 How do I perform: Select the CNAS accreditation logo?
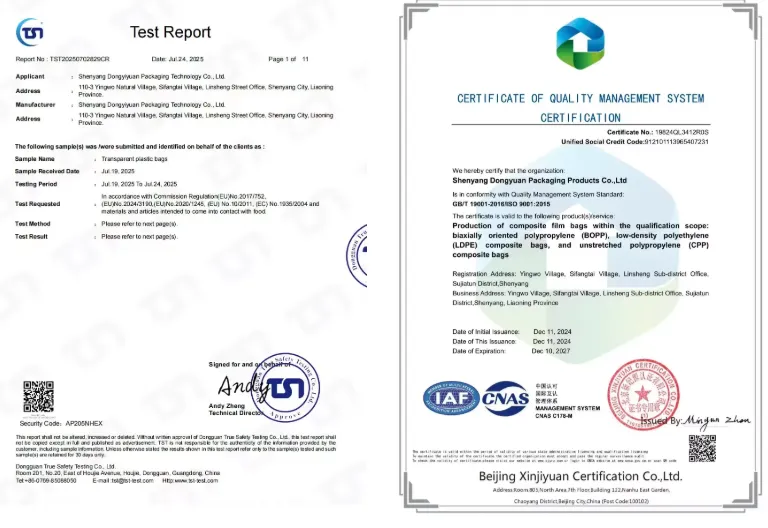point(506,399)
